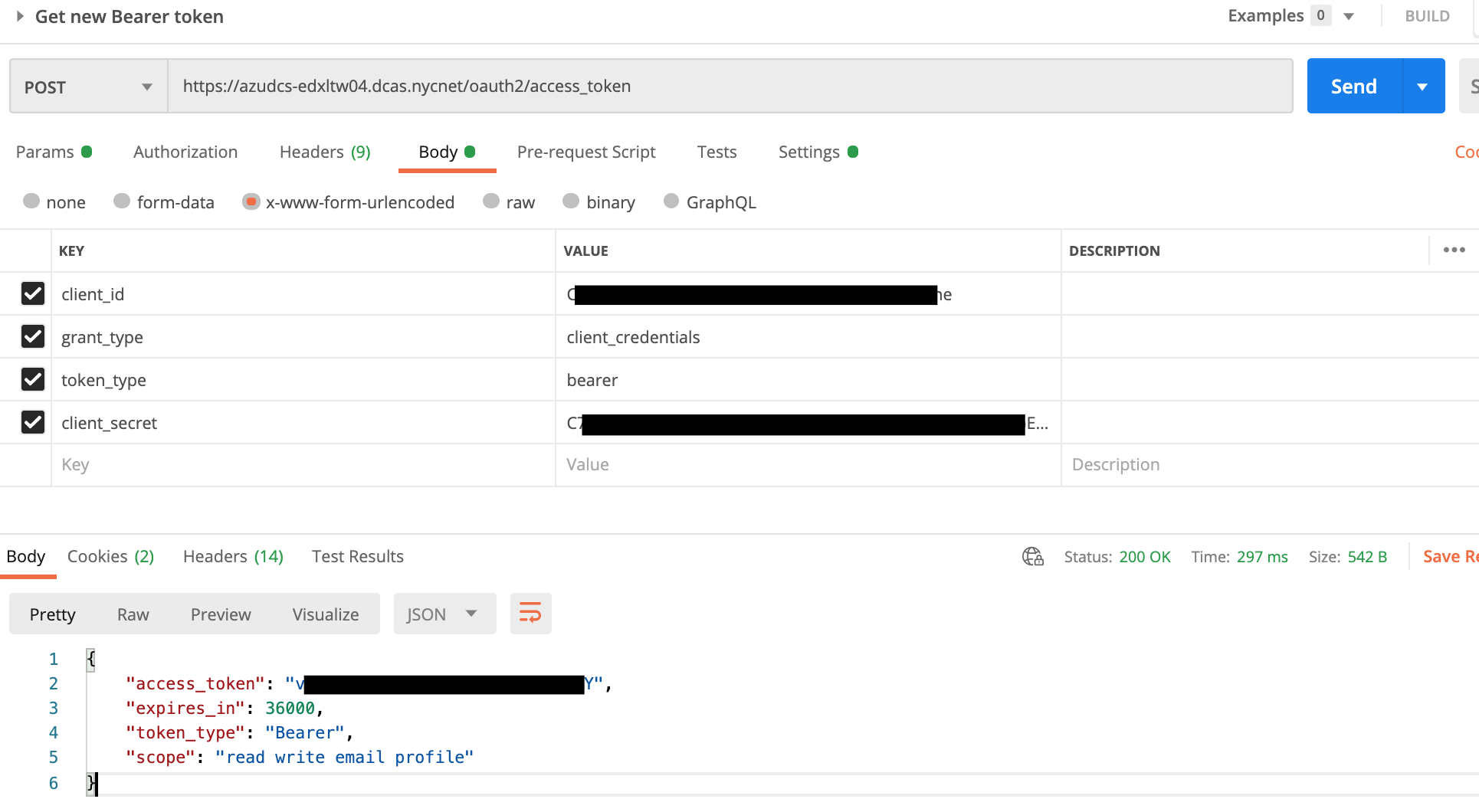The height and width of the screenshot is (812, 1479).
Task: Select the form-data radio button
Action: tap(122, 201)
